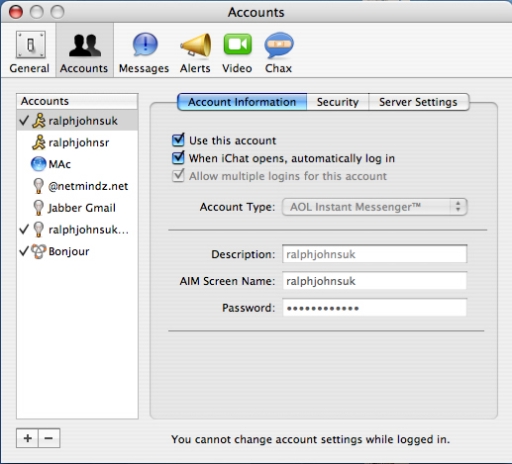Select the MAc account row
The width and height of the screenshot is (512, 464).
[77, 164]
